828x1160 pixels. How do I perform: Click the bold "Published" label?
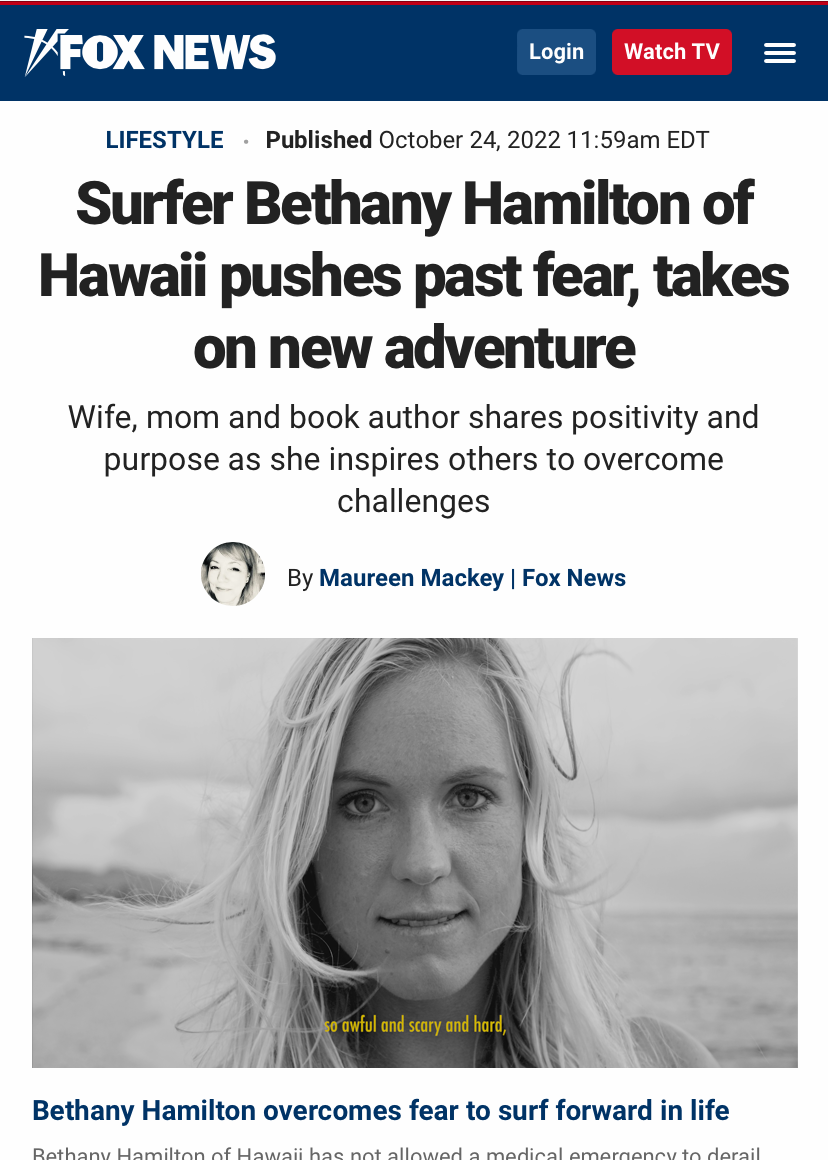tap(318, 140)
